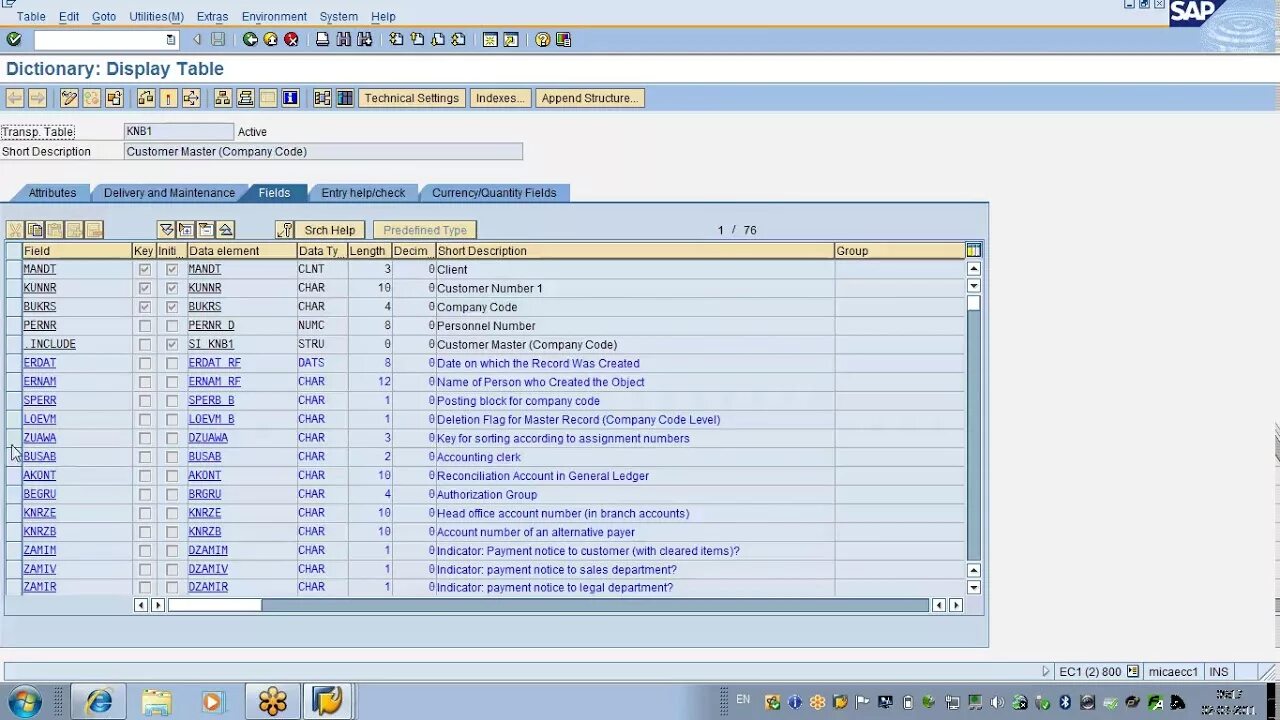Open the KUNNR data element link
1280x720 pixels.
(205, 288)
